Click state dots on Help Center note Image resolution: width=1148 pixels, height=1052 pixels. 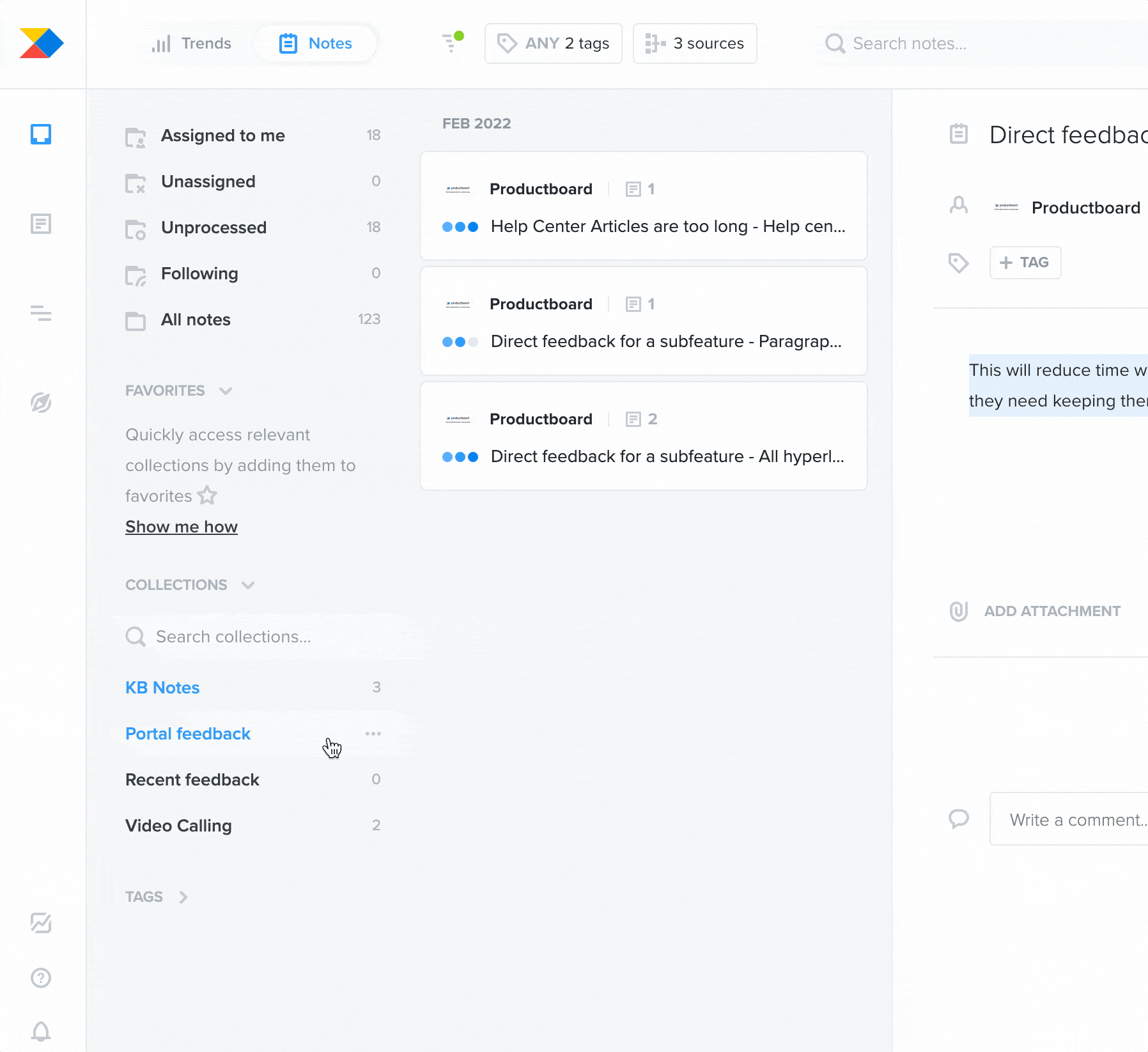460,227
